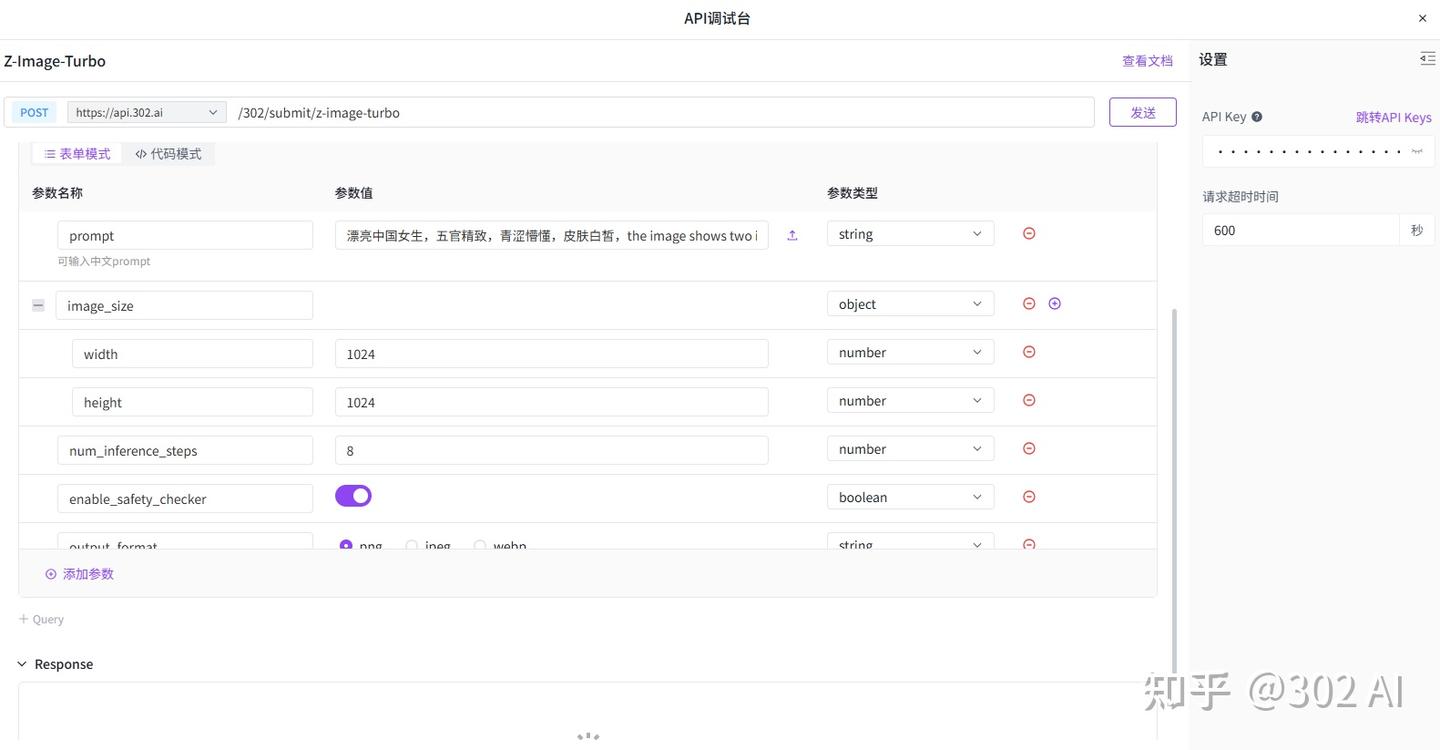Toggle enable_safety_checker switch off

tap(353, 496)
